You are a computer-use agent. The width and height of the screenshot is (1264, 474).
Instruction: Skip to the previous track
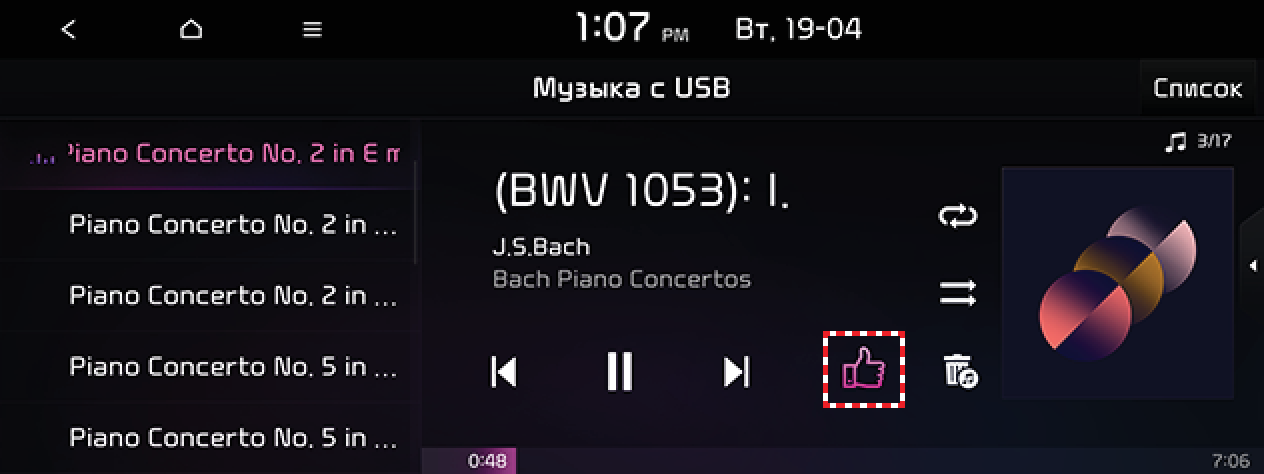tap(504, 371)
